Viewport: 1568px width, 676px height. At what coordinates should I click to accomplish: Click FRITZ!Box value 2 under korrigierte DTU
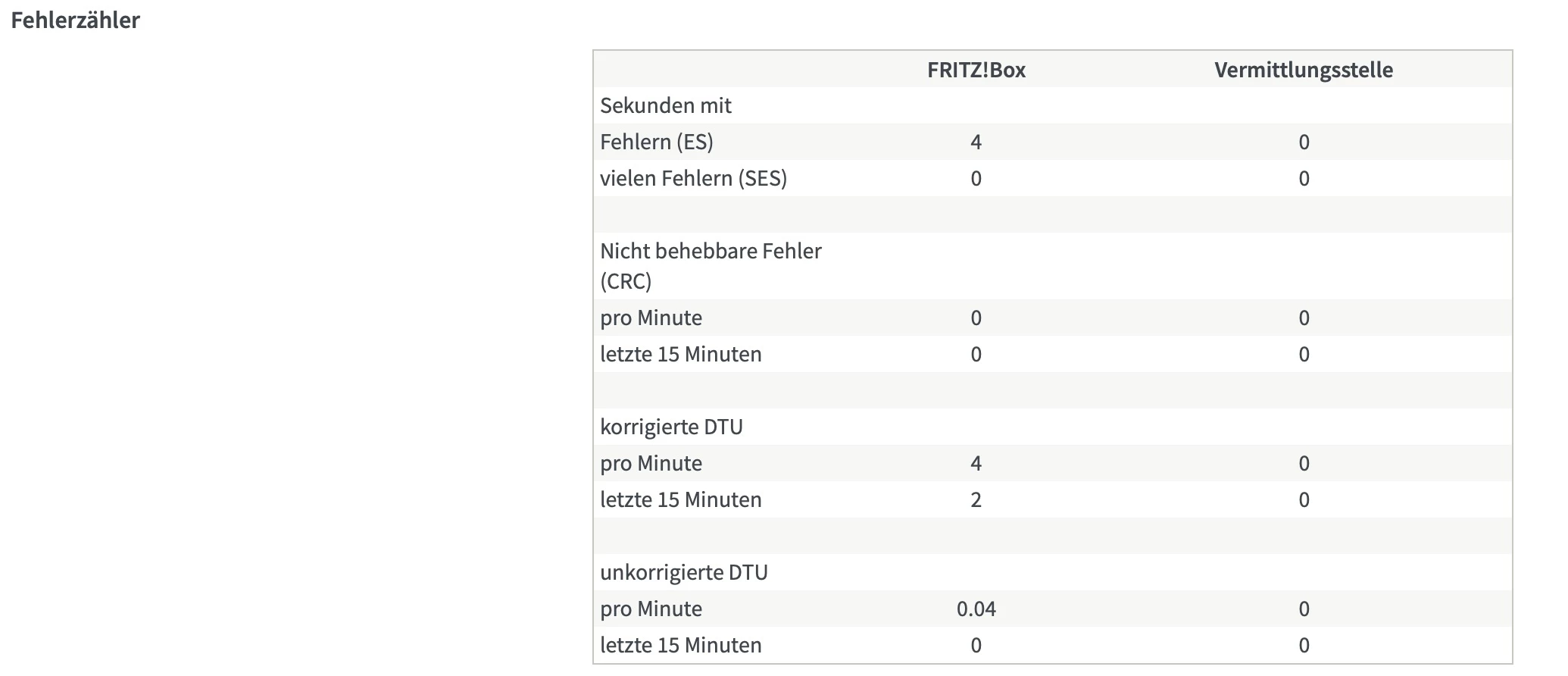(976, 499)
